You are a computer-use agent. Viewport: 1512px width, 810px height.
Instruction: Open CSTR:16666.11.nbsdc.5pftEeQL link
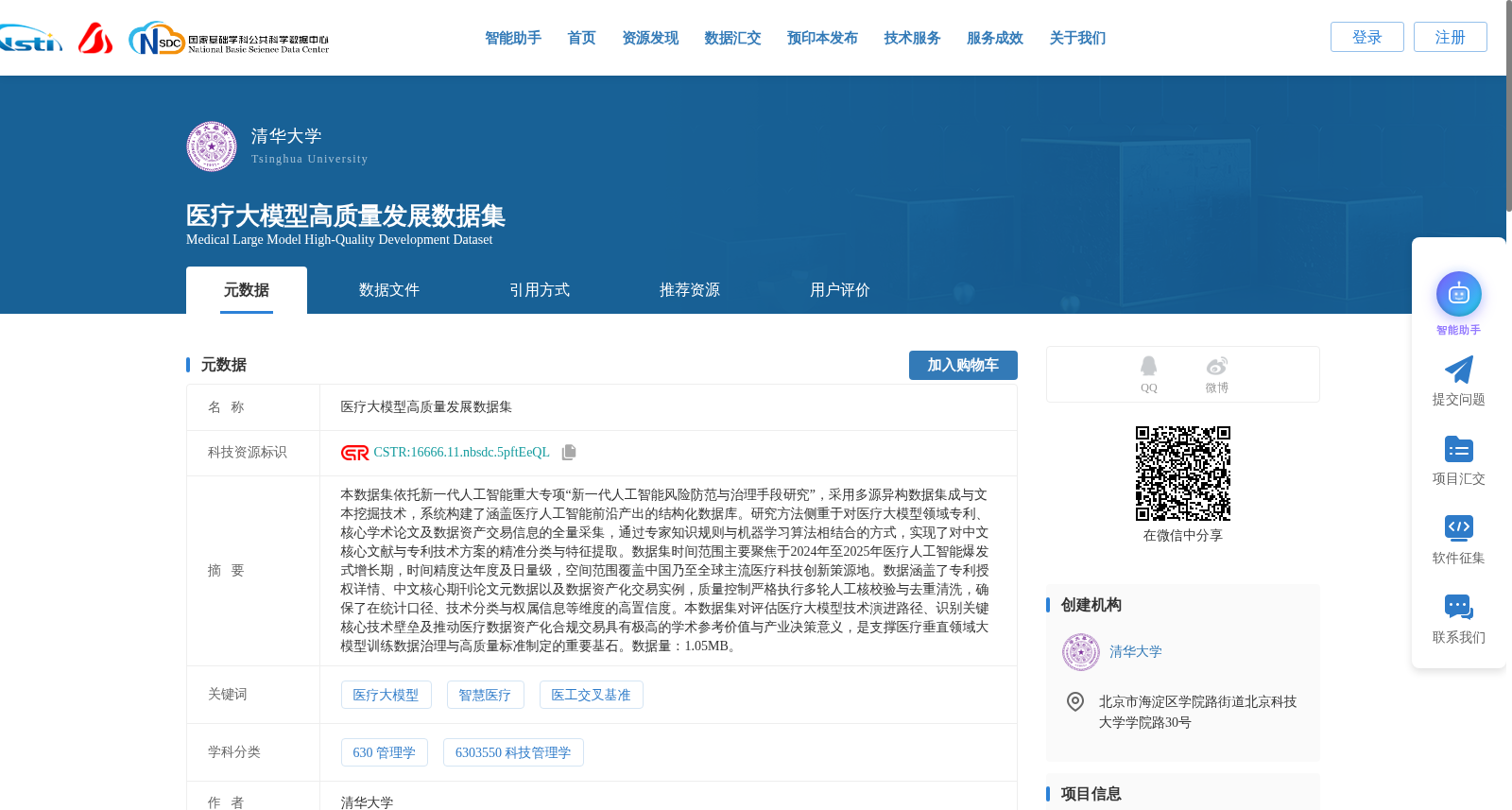point(461,453)
